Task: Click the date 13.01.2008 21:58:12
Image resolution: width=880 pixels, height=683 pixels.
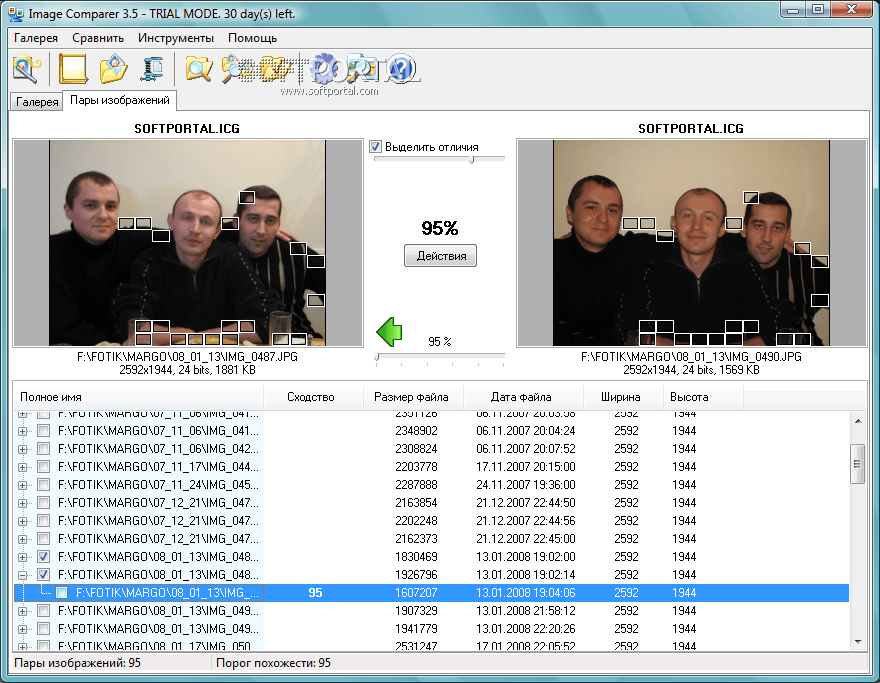Action: [x=526, y=611]
